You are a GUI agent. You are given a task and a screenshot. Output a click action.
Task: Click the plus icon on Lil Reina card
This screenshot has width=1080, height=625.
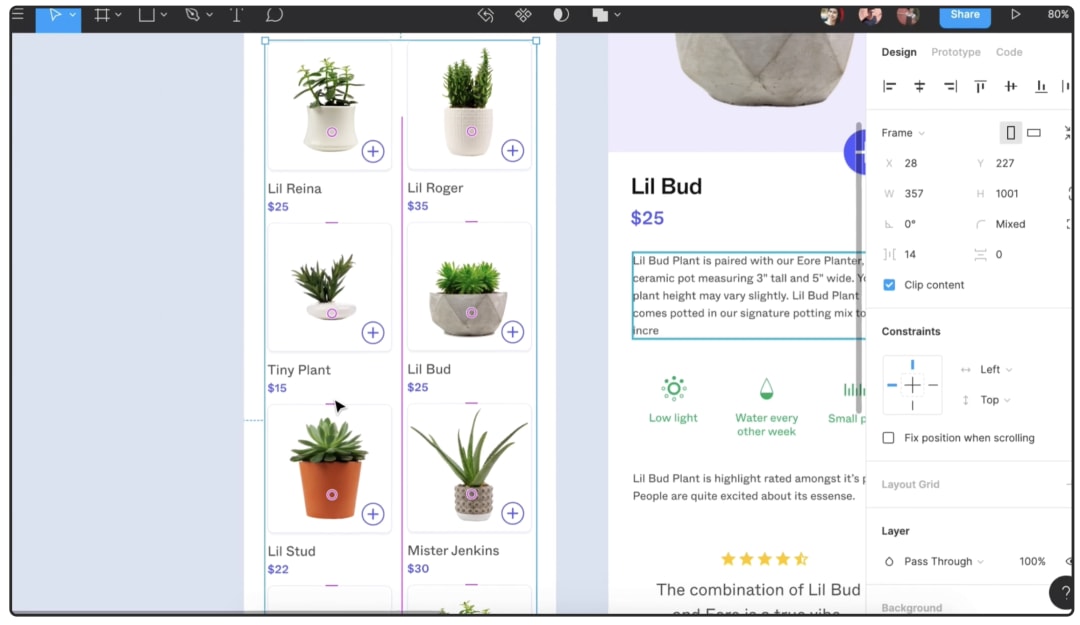point(373,151)
